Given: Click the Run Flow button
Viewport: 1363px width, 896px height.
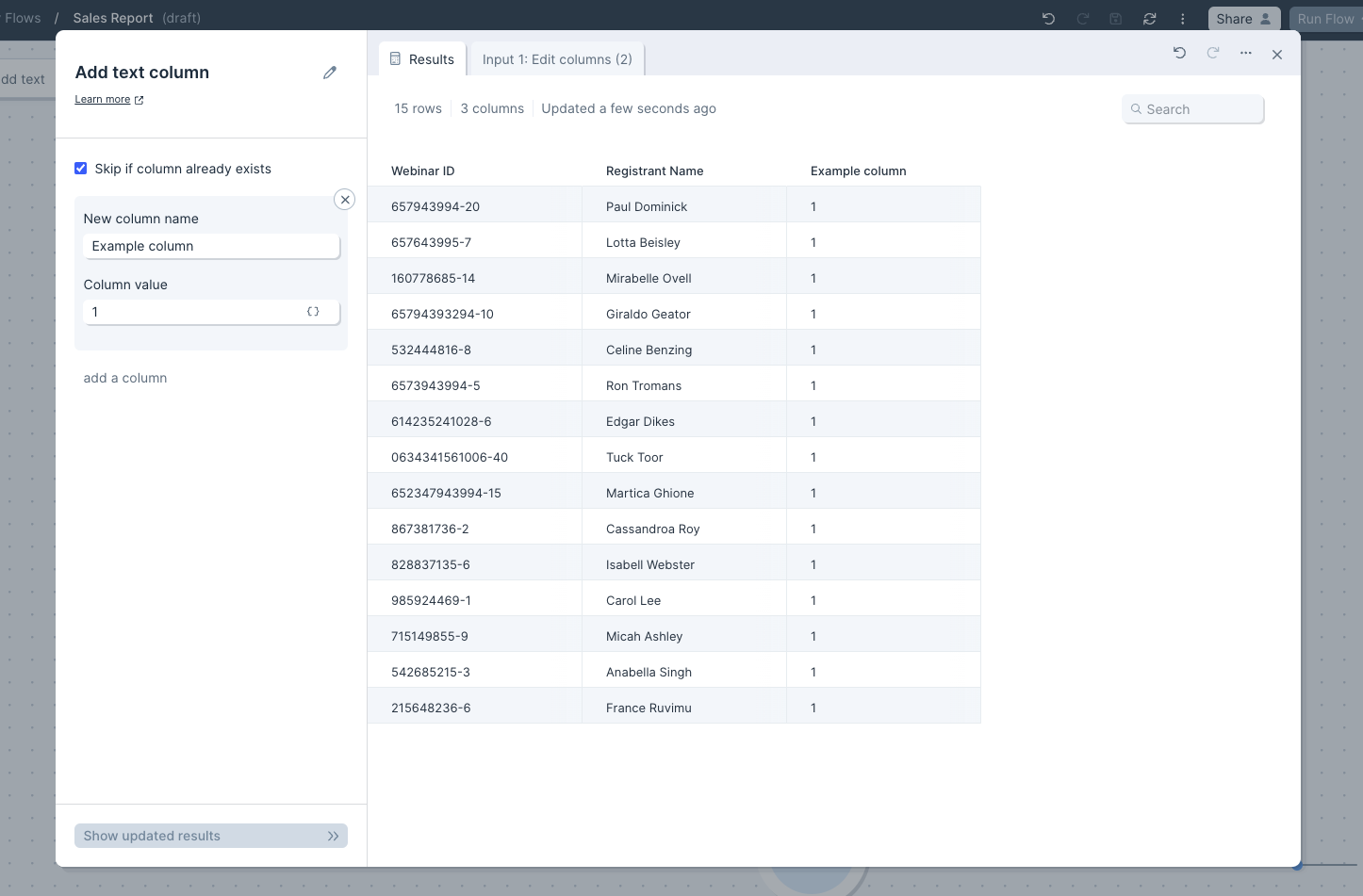Looking at the screenshot, I should 1325,19.
